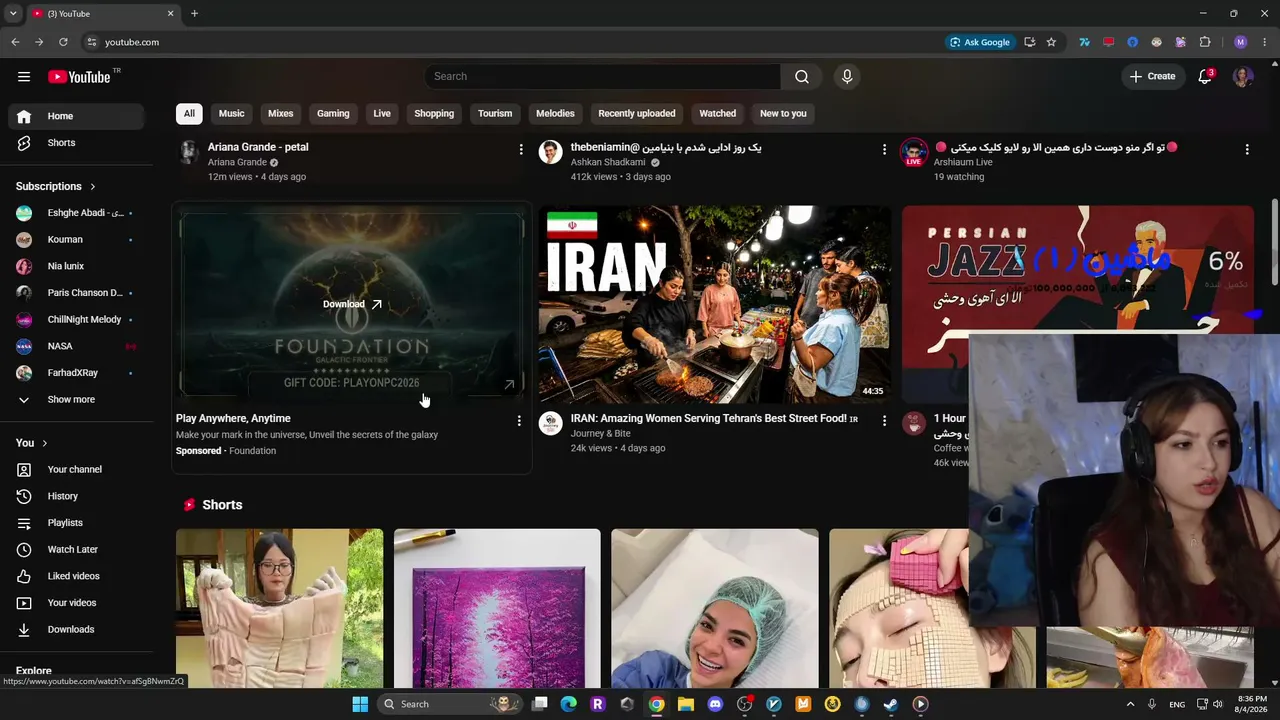Image resolution: width=1280 pixels, height=720 pixels.
Task: Open Discord from the taskbar
Action: 715,704
